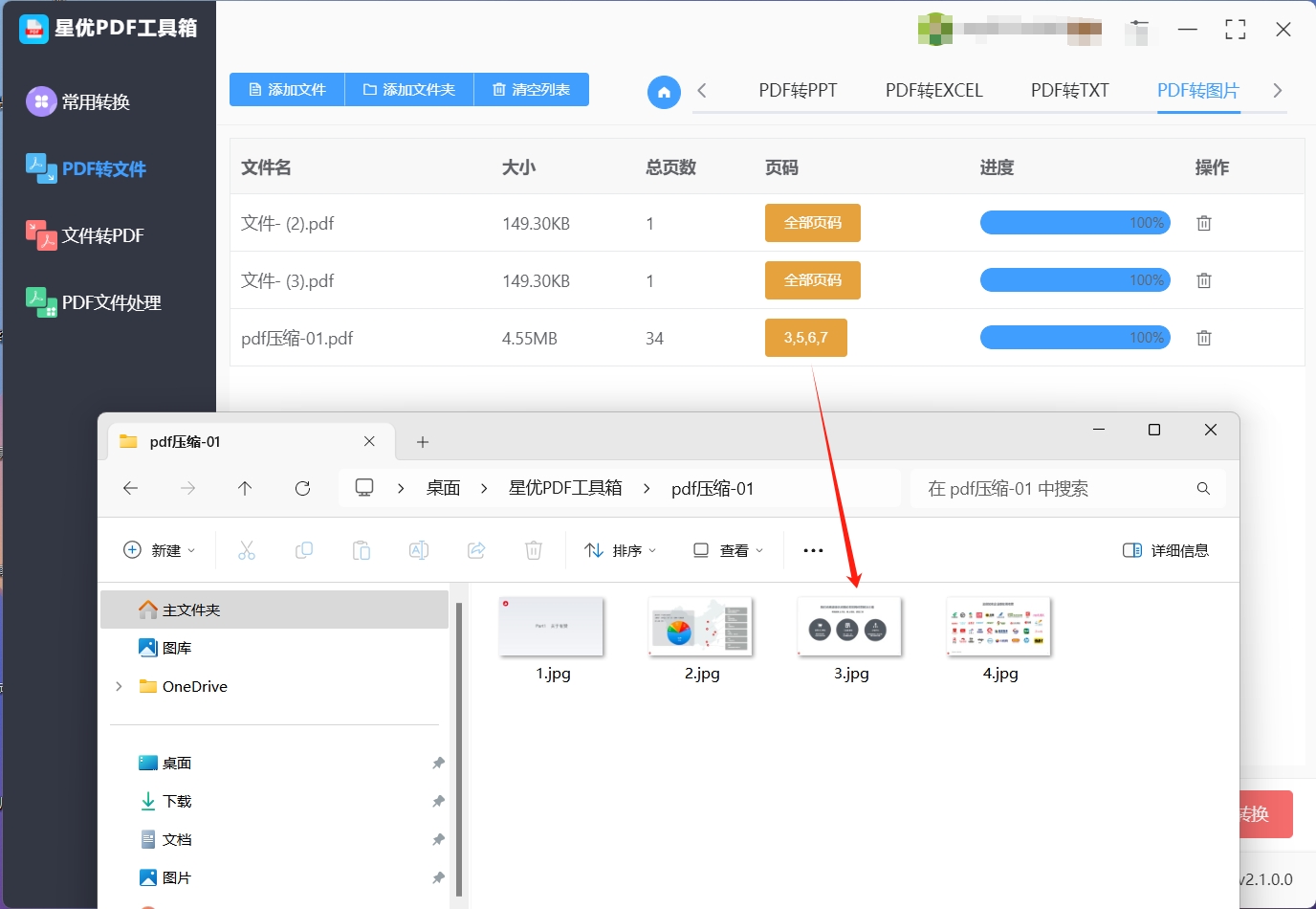Click the Share icon in Explorer toolbar
Screen dimensions: 1316x909
coord(476,550)
